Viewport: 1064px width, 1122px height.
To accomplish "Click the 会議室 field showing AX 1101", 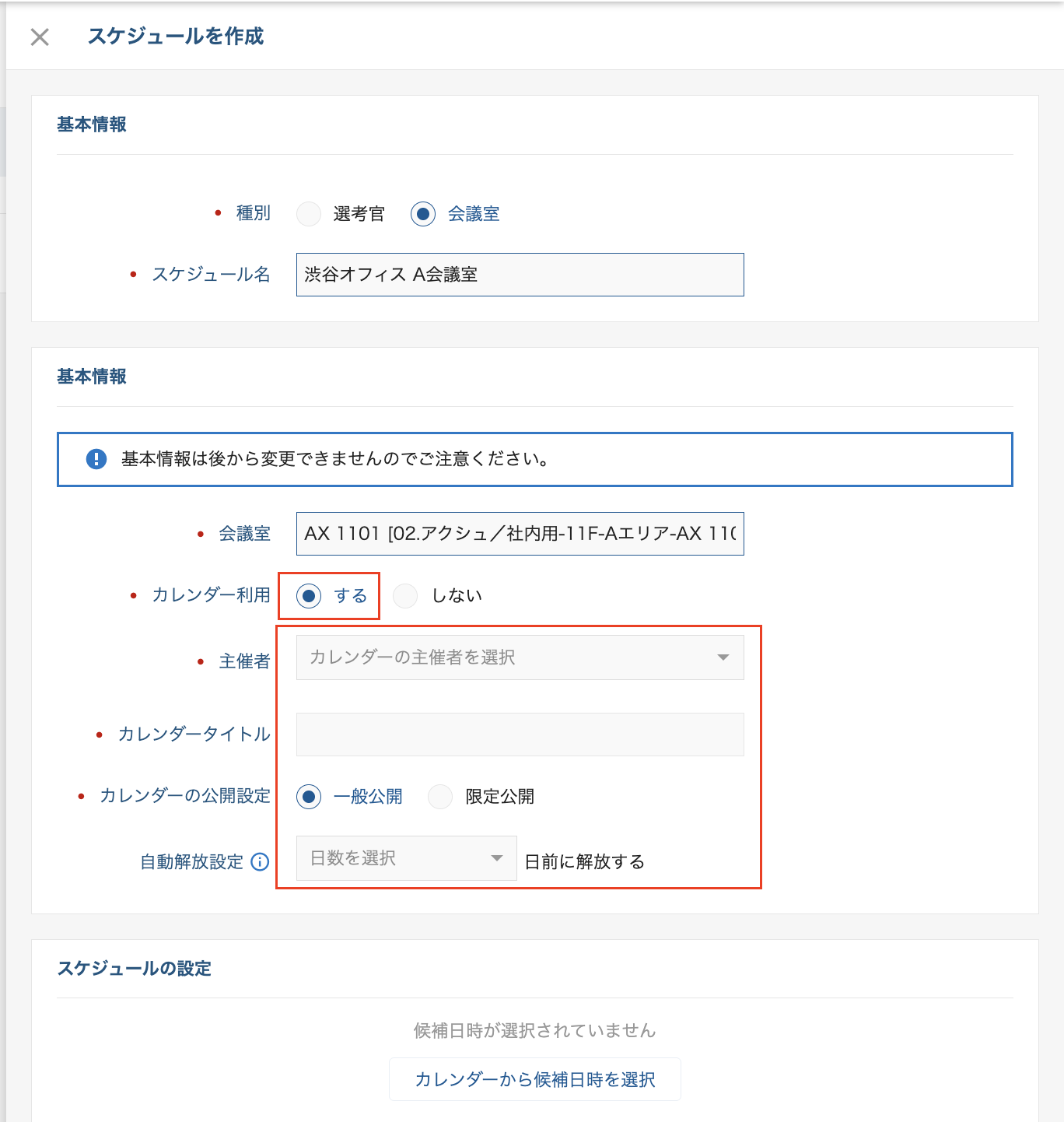I will [x=520, y=534].
